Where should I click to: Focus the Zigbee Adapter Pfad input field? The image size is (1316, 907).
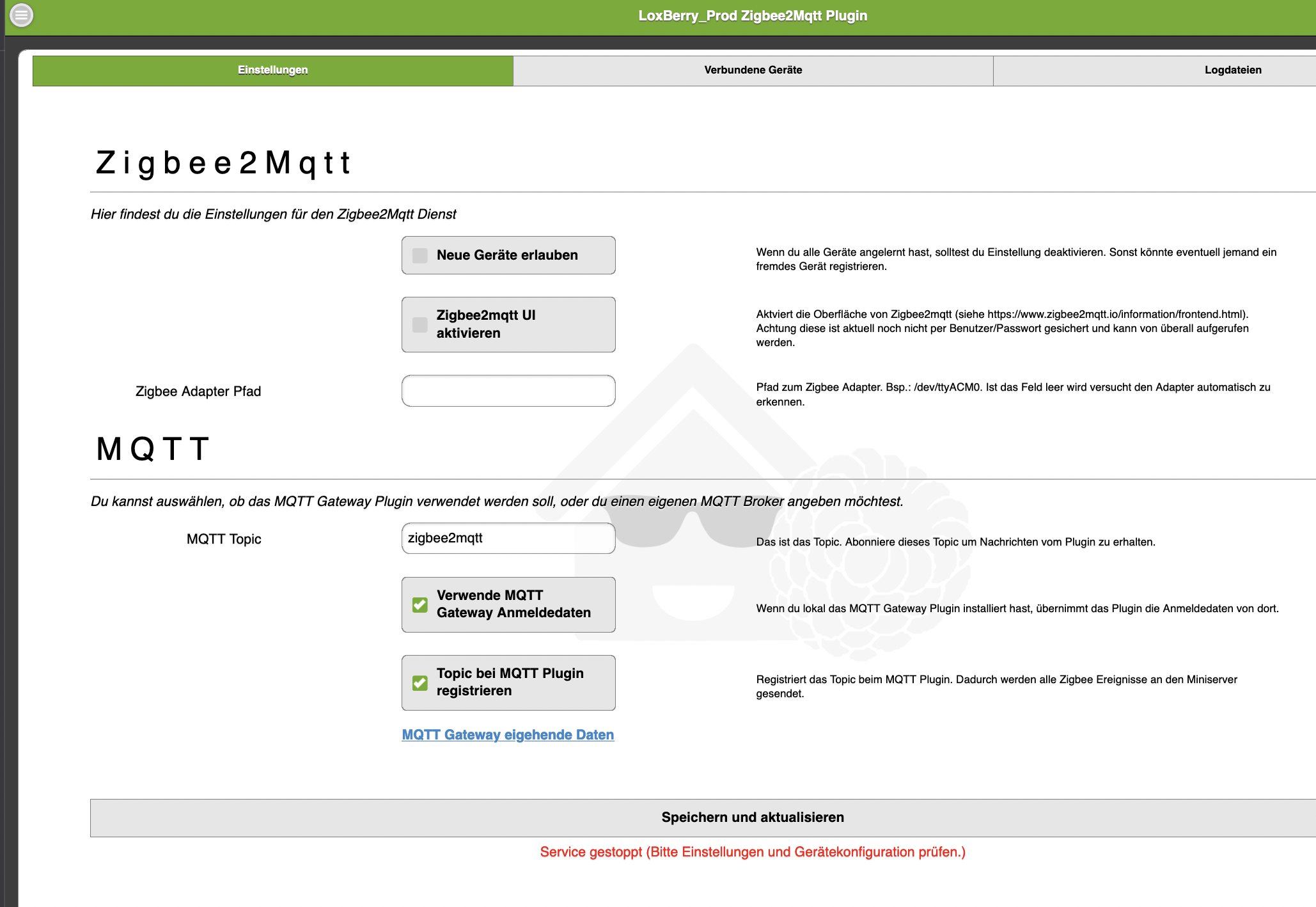508,391
